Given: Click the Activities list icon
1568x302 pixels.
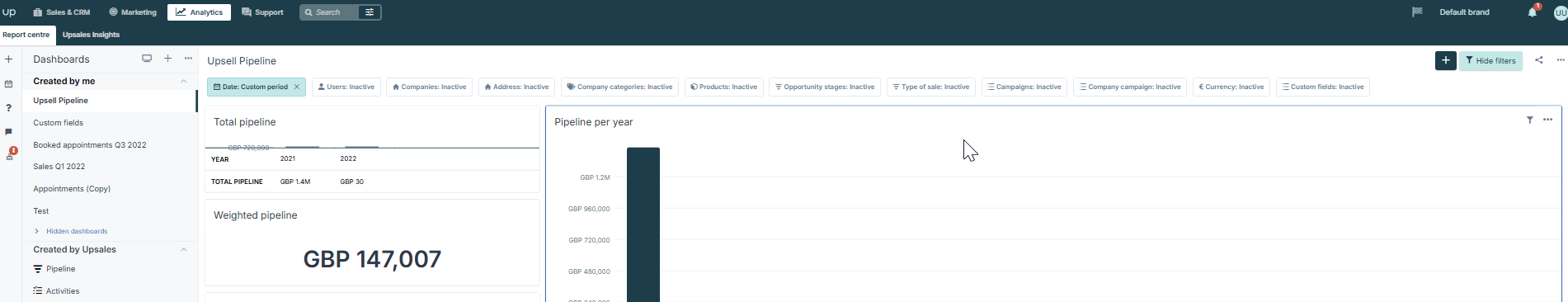Looking at the screenshot, I should [x=37, y=290].
